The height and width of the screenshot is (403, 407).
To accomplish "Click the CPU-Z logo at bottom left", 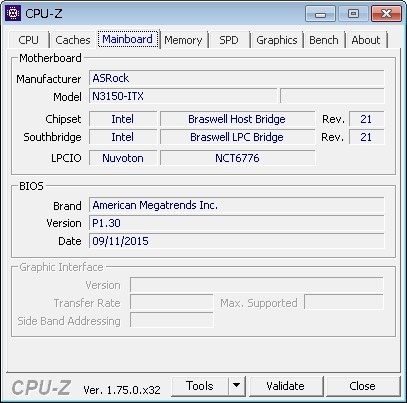I will [41, 388].
